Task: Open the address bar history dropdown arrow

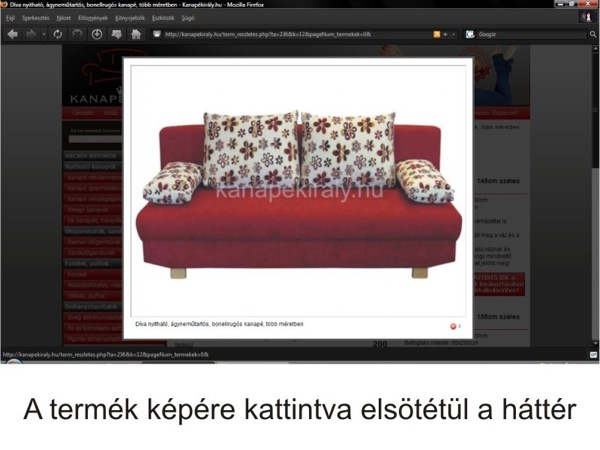Action: (x=453, y=34)
